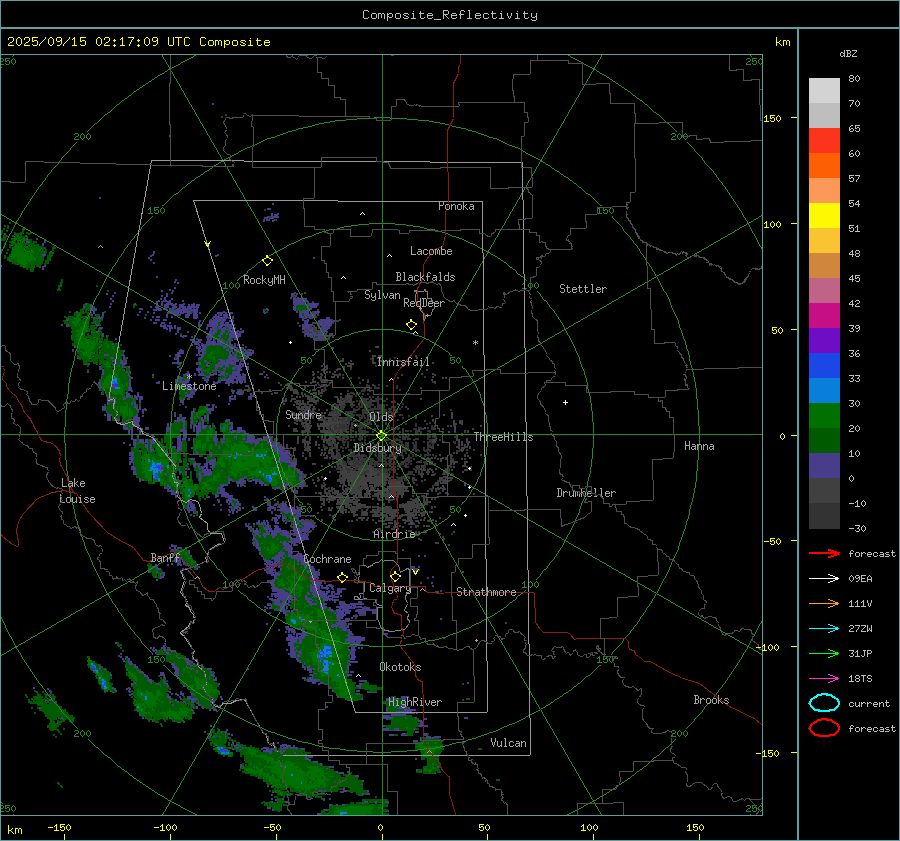Click the RockyMH label
Screen dimensions: 900x841
point(264,280)
